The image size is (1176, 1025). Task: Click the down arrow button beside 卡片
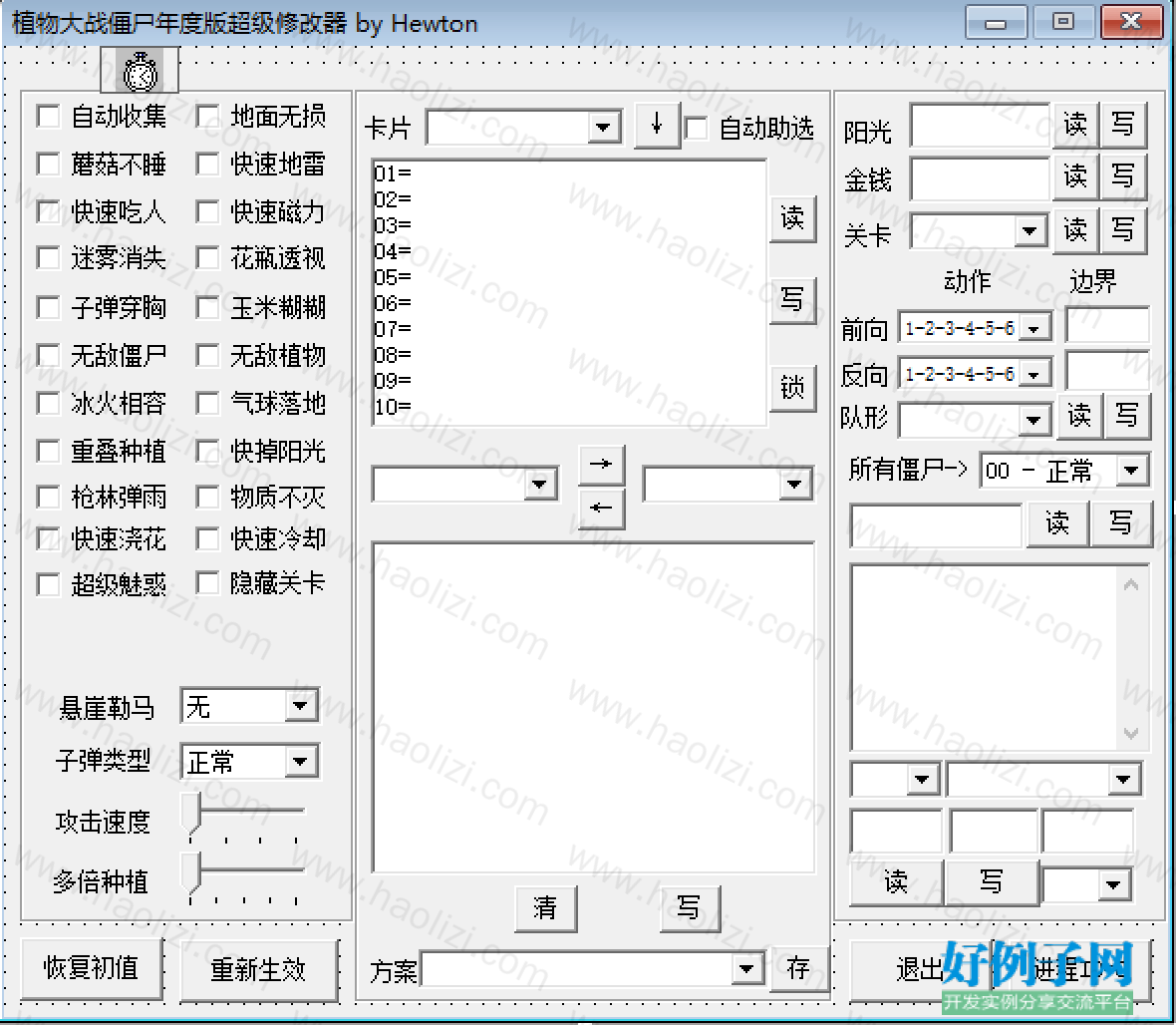(x=657, y=125)
